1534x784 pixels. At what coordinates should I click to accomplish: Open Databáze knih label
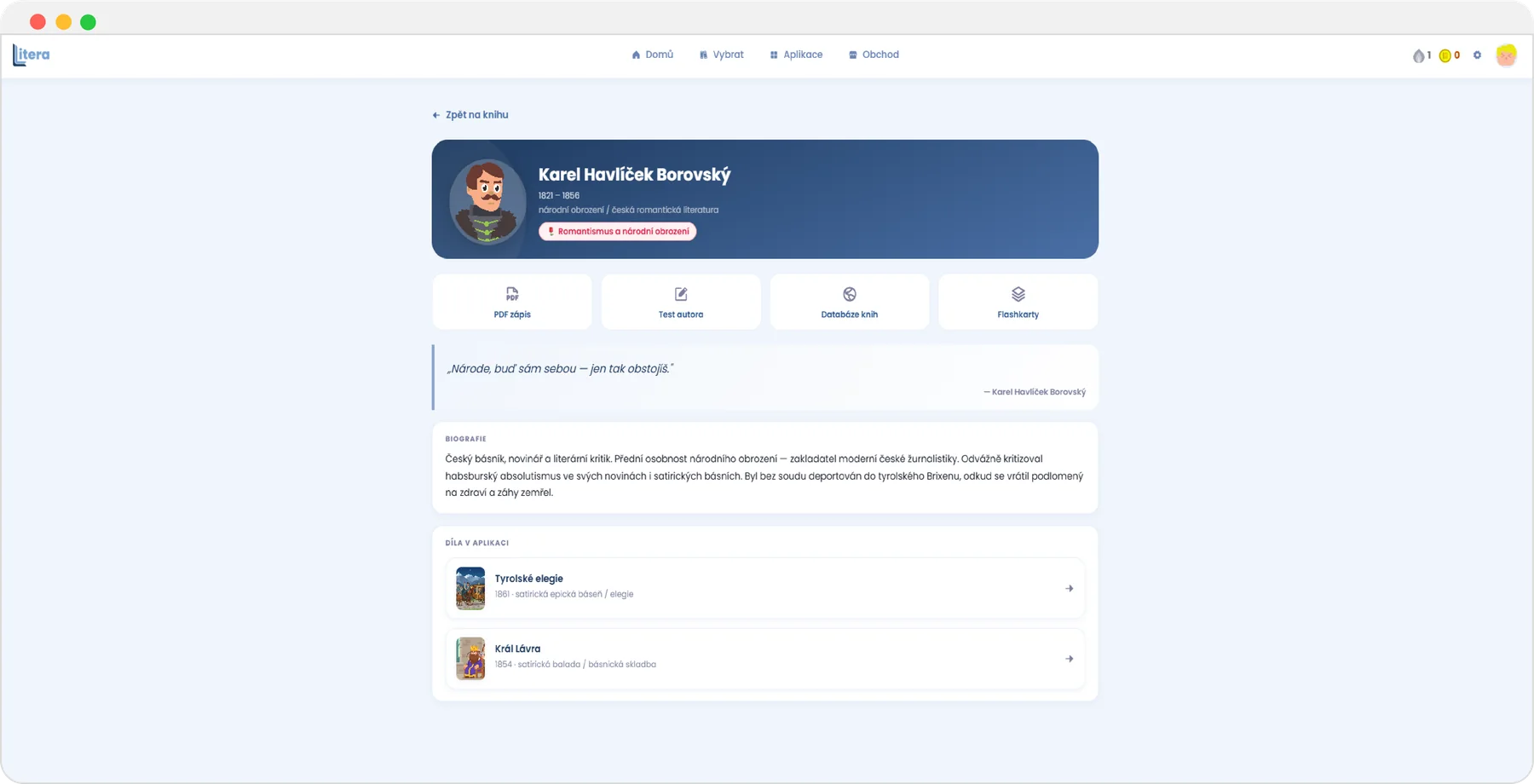pyautogui.click(x=850, y=314)
